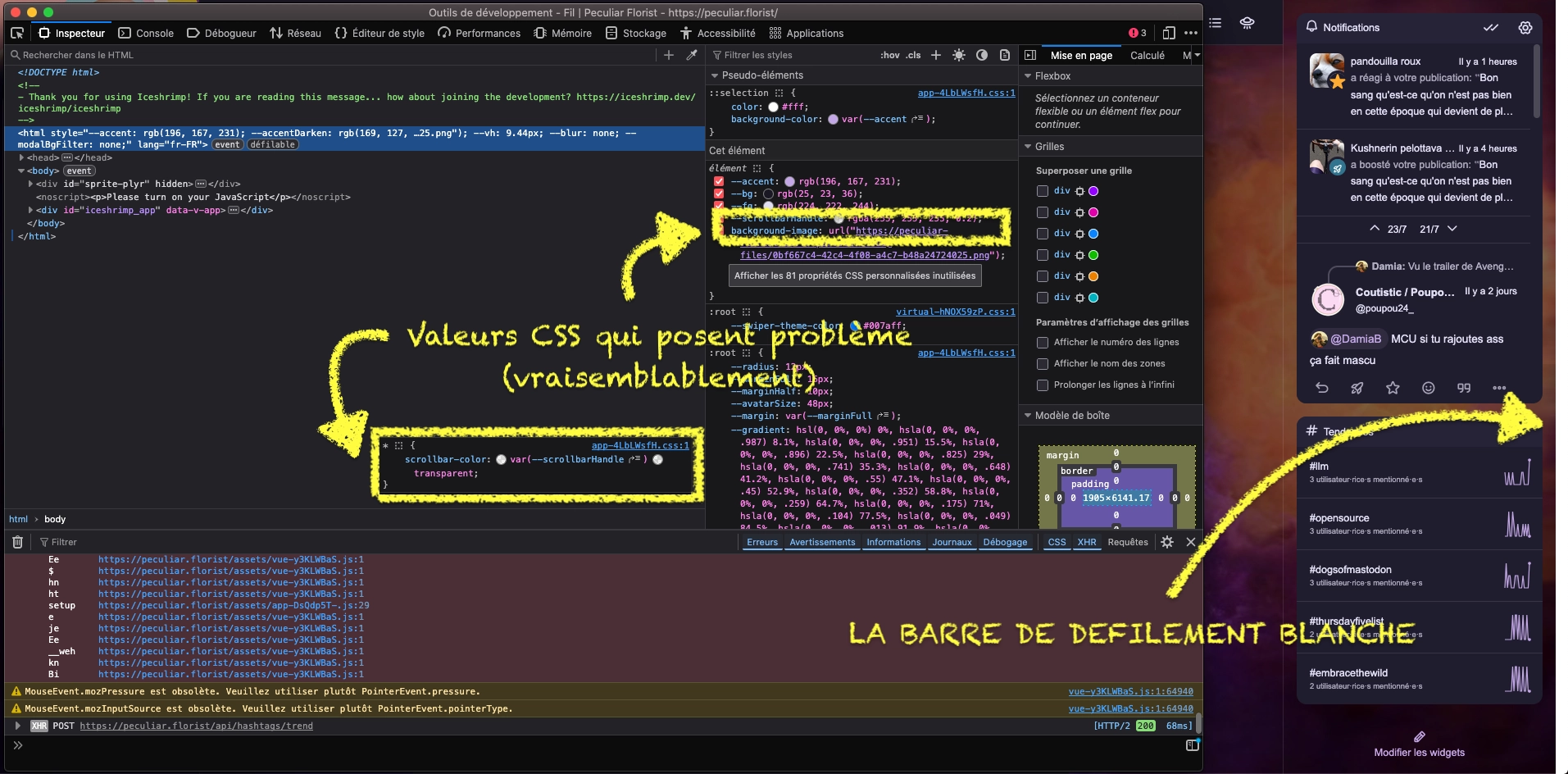Collapse the Flexbox section
The image size is (1568, 774).
(1028, 76)
